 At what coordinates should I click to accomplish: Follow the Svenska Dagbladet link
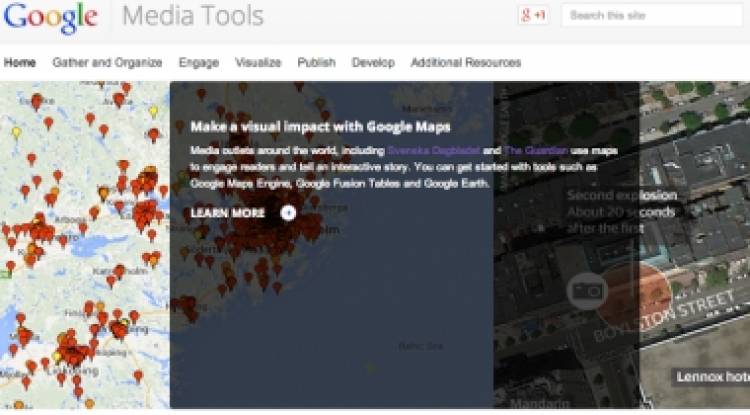(x=425, y=150)
